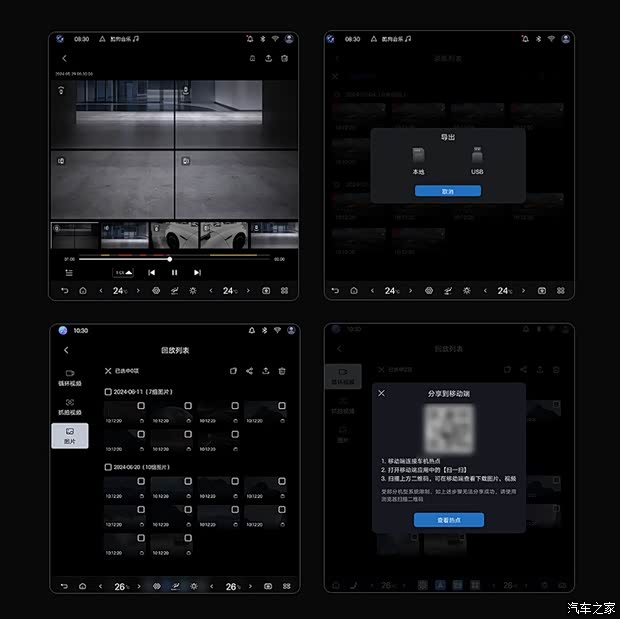Screen dimensions: 620x619
Task: Pause the video on the playback screen
Action: pyautogui.click(x=174, y=273)
